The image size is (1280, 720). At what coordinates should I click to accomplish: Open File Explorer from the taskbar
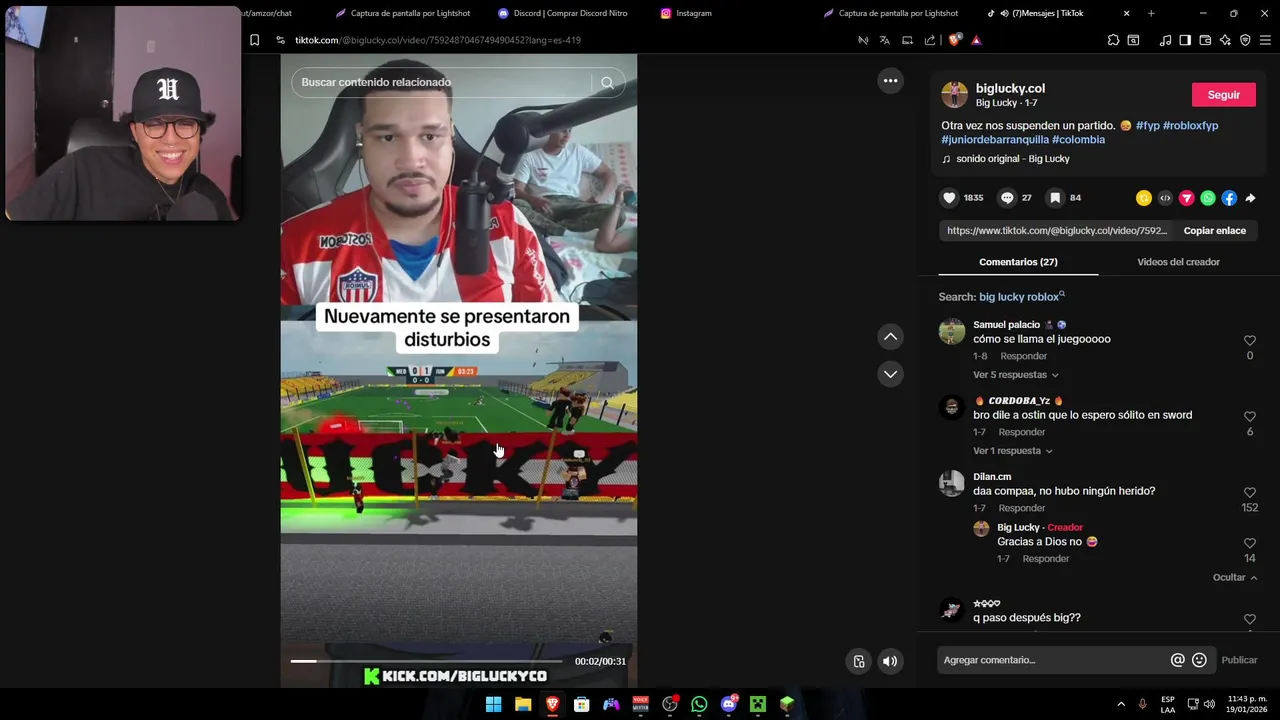point(522,704)
